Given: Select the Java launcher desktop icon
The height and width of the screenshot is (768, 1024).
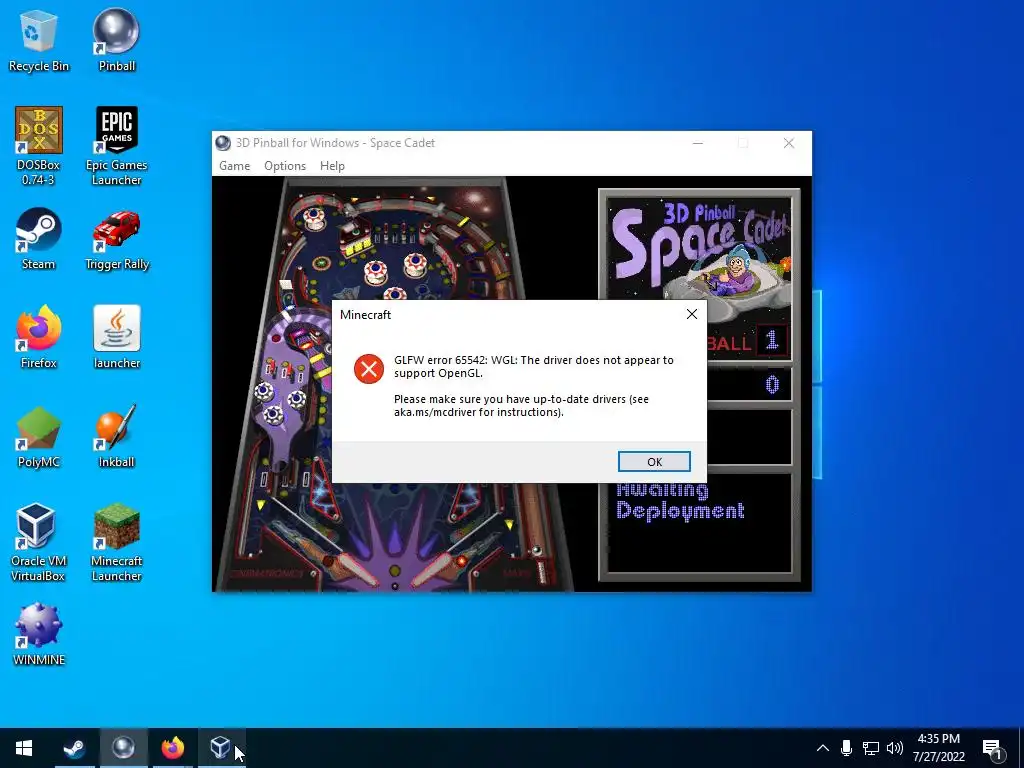Looking at the screenshot, I should (x=116, y=338).
